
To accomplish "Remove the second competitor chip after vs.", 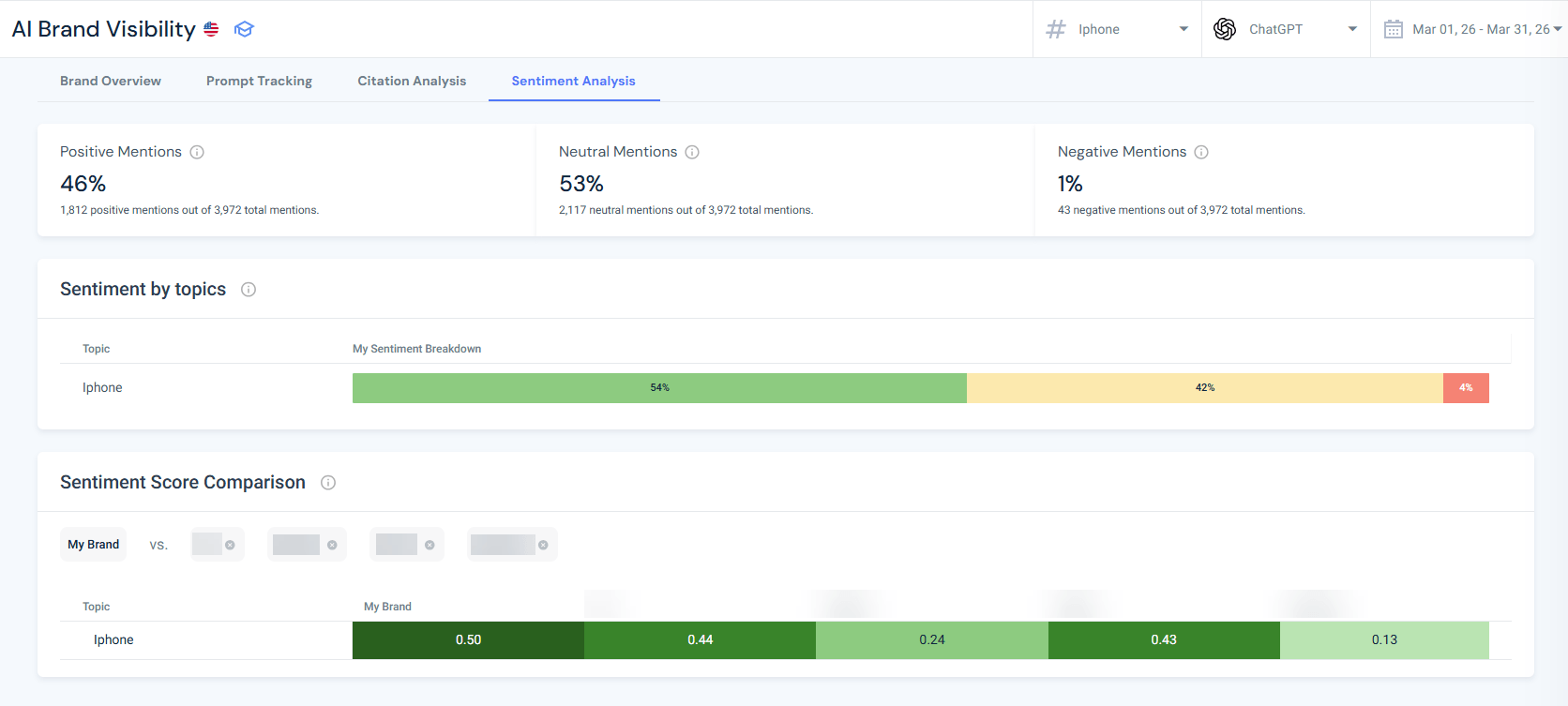I will click(x=332, y=545).
